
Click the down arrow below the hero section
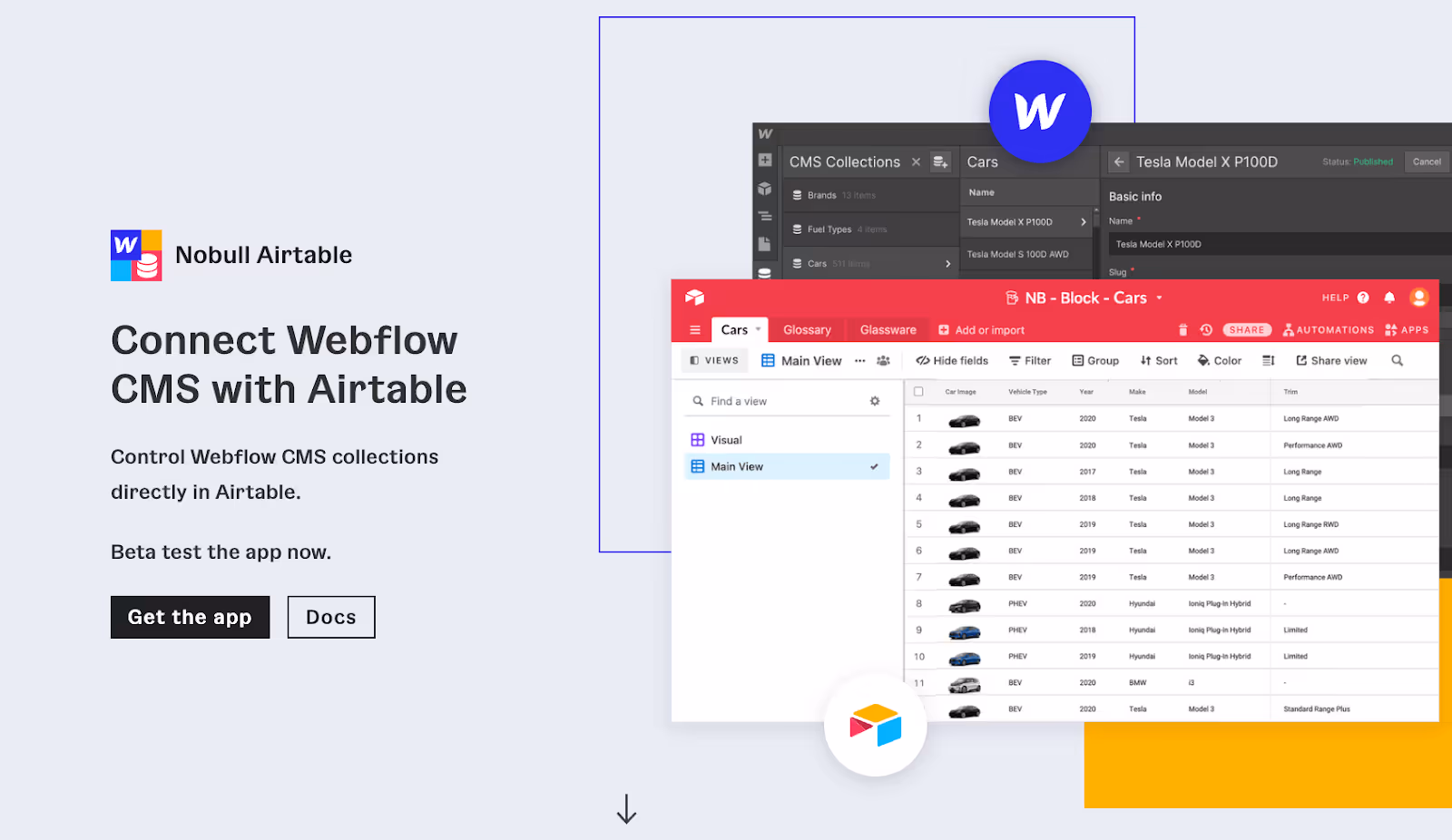tap(626, 808)
